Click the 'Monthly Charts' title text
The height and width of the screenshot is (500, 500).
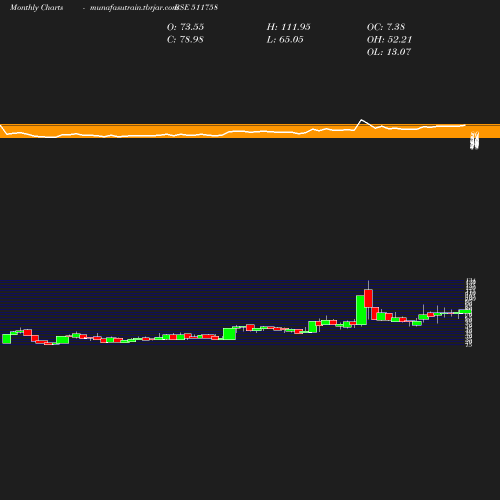(x=36, y=7)
